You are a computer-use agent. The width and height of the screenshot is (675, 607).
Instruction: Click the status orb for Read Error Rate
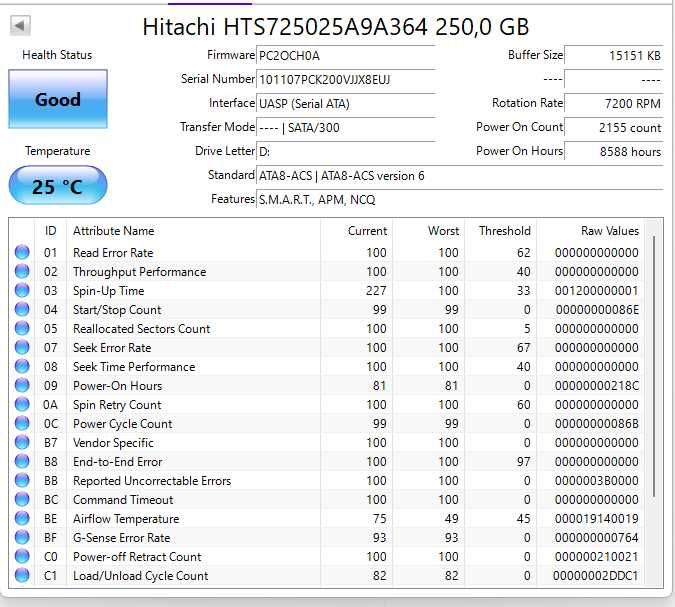[x=22, y=252]
